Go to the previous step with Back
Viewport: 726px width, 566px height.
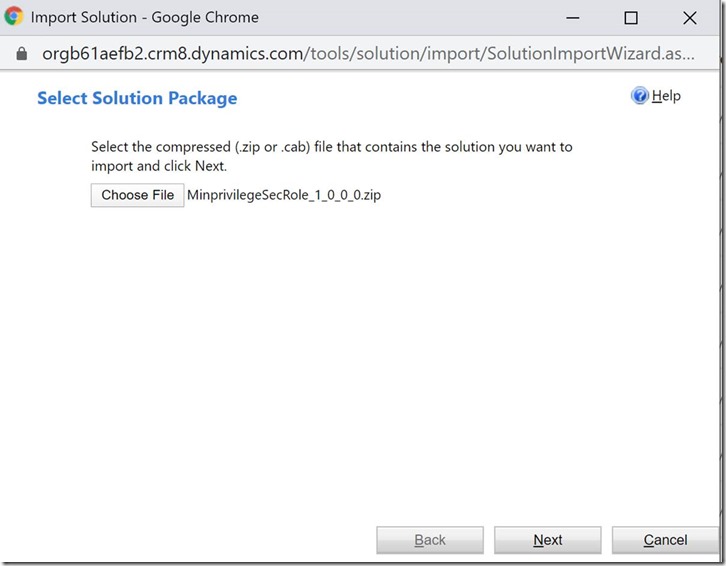430,540
